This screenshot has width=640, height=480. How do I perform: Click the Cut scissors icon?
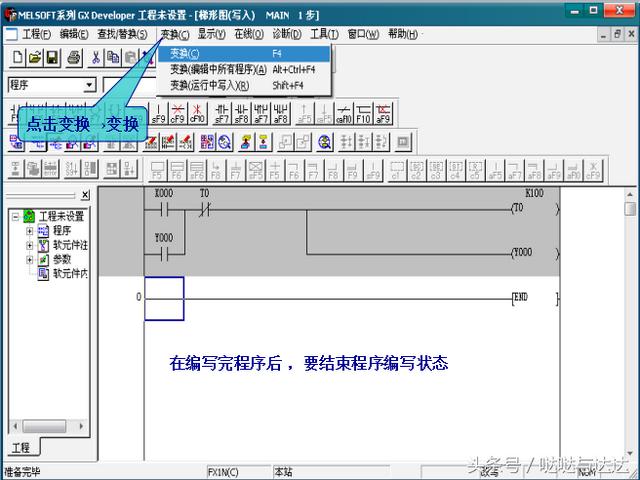[96, 58]
